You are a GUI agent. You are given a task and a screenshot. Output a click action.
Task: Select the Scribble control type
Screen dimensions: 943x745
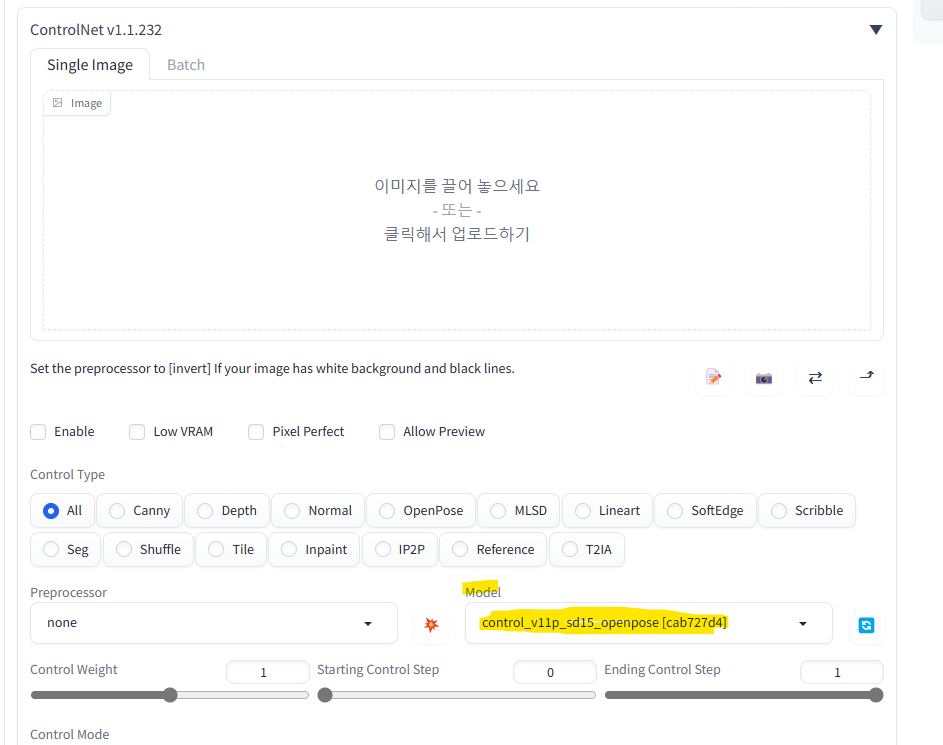(806, 510)
